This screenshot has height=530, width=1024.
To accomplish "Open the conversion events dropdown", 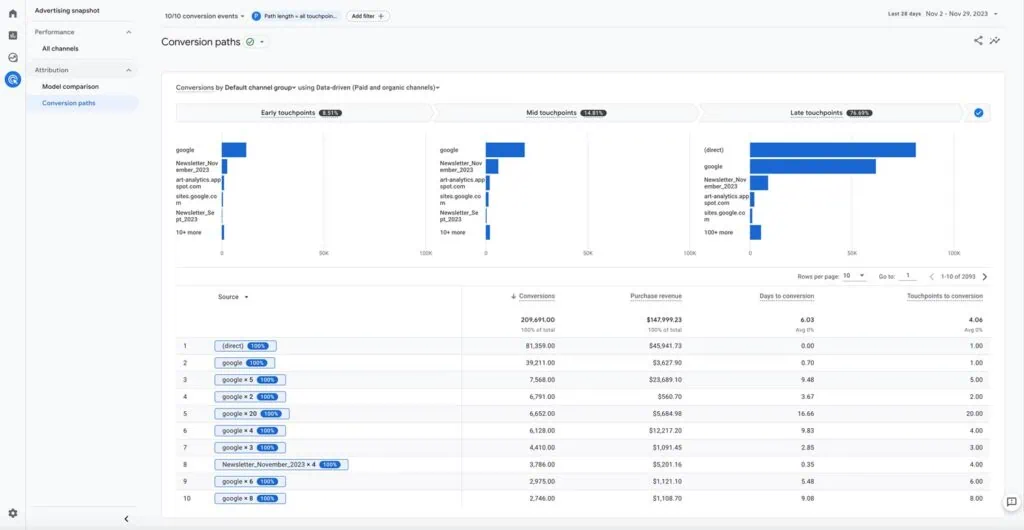I will click(x=205, y=16).
